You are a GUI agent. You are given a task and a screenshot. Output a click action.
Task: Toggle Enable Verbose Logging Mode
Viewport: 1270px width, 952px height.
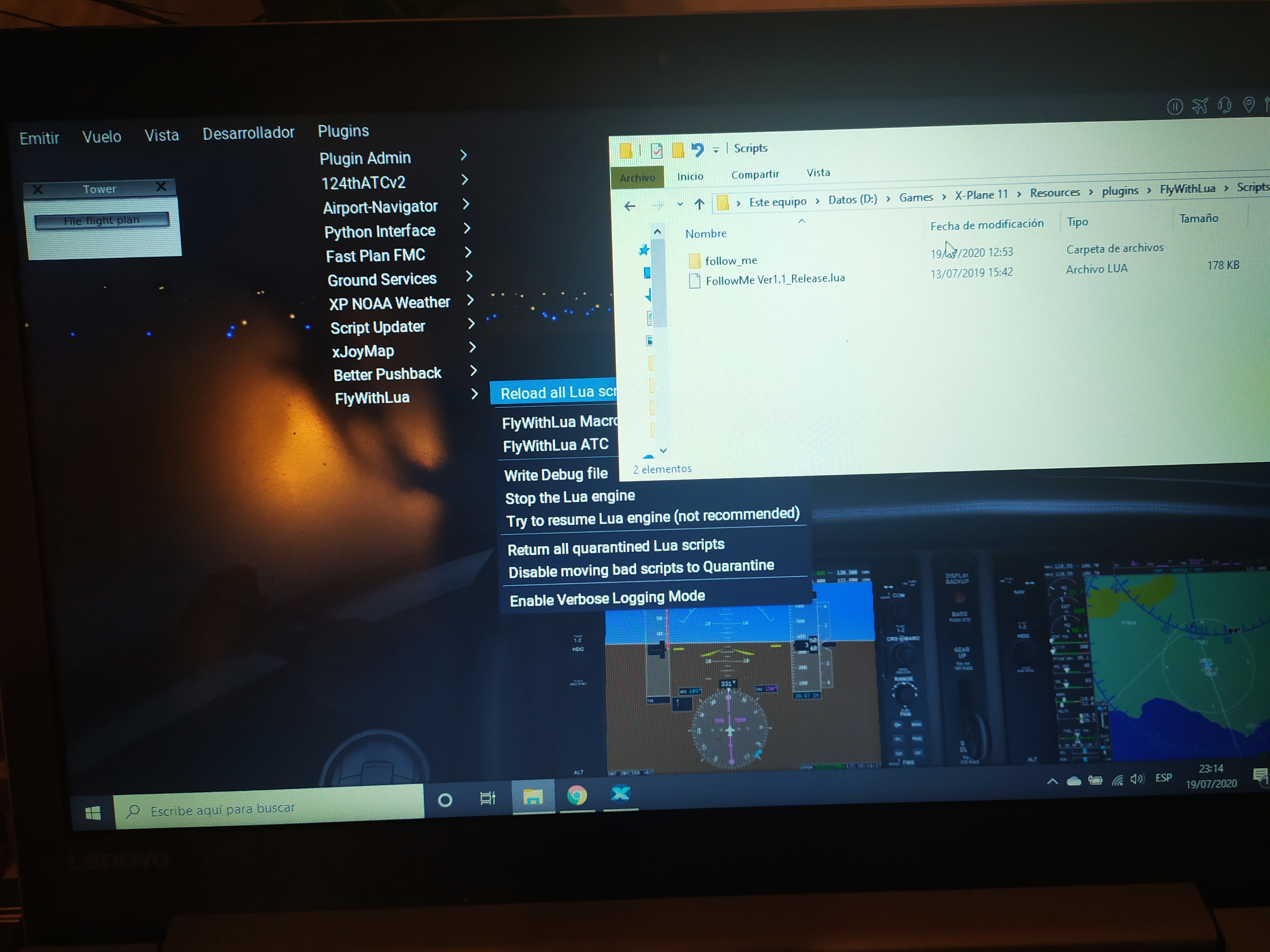(607, 598)
